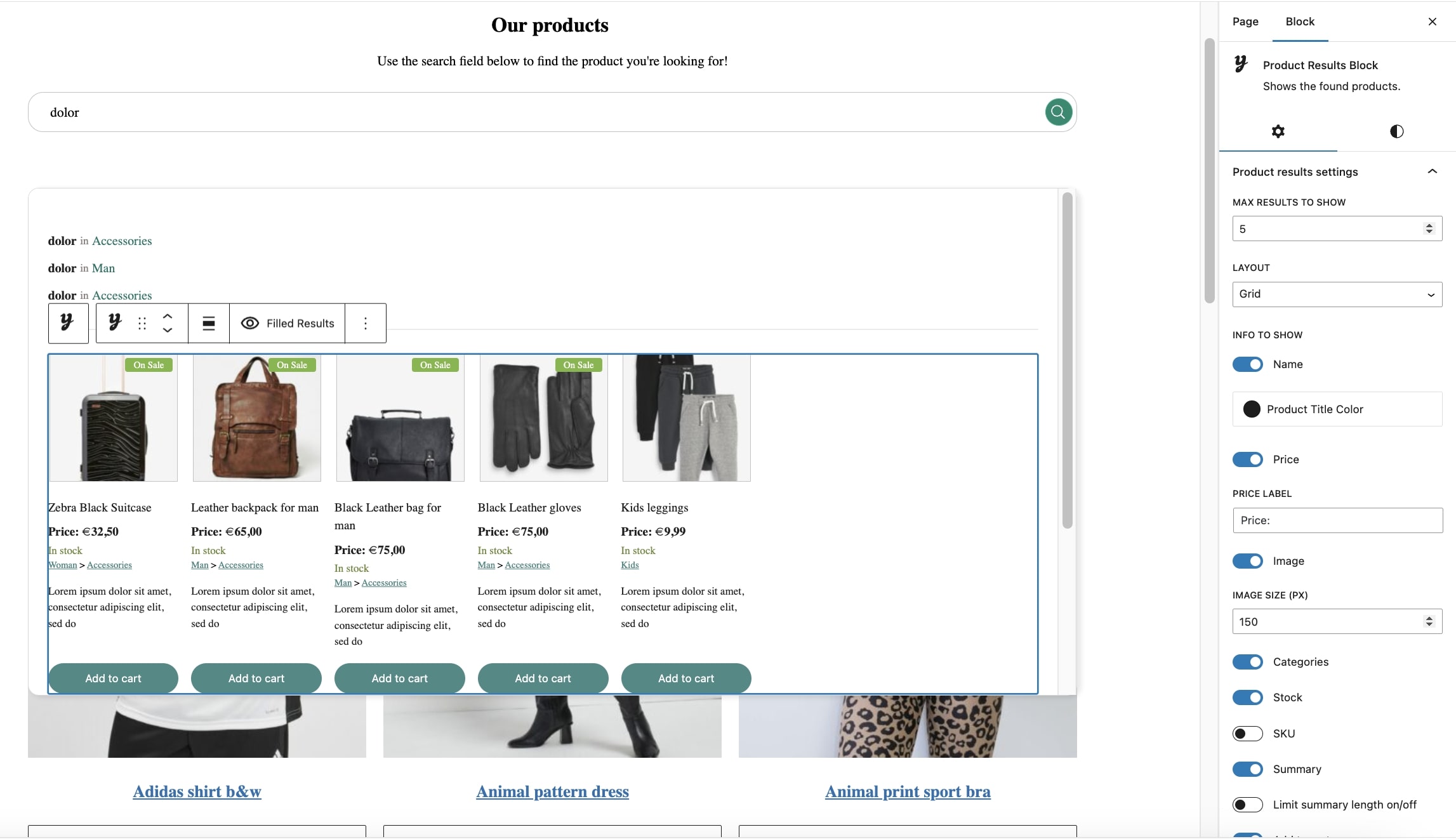Toggle the Name switch off

(x=1247, y=364)
